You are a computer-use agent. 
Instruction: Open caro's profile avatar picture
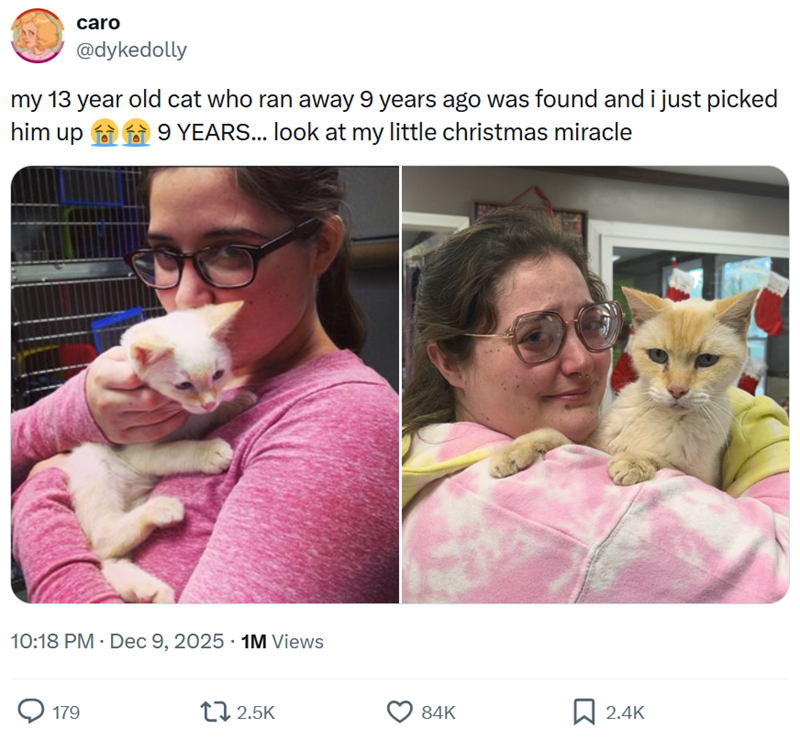(x=37, y=36)
